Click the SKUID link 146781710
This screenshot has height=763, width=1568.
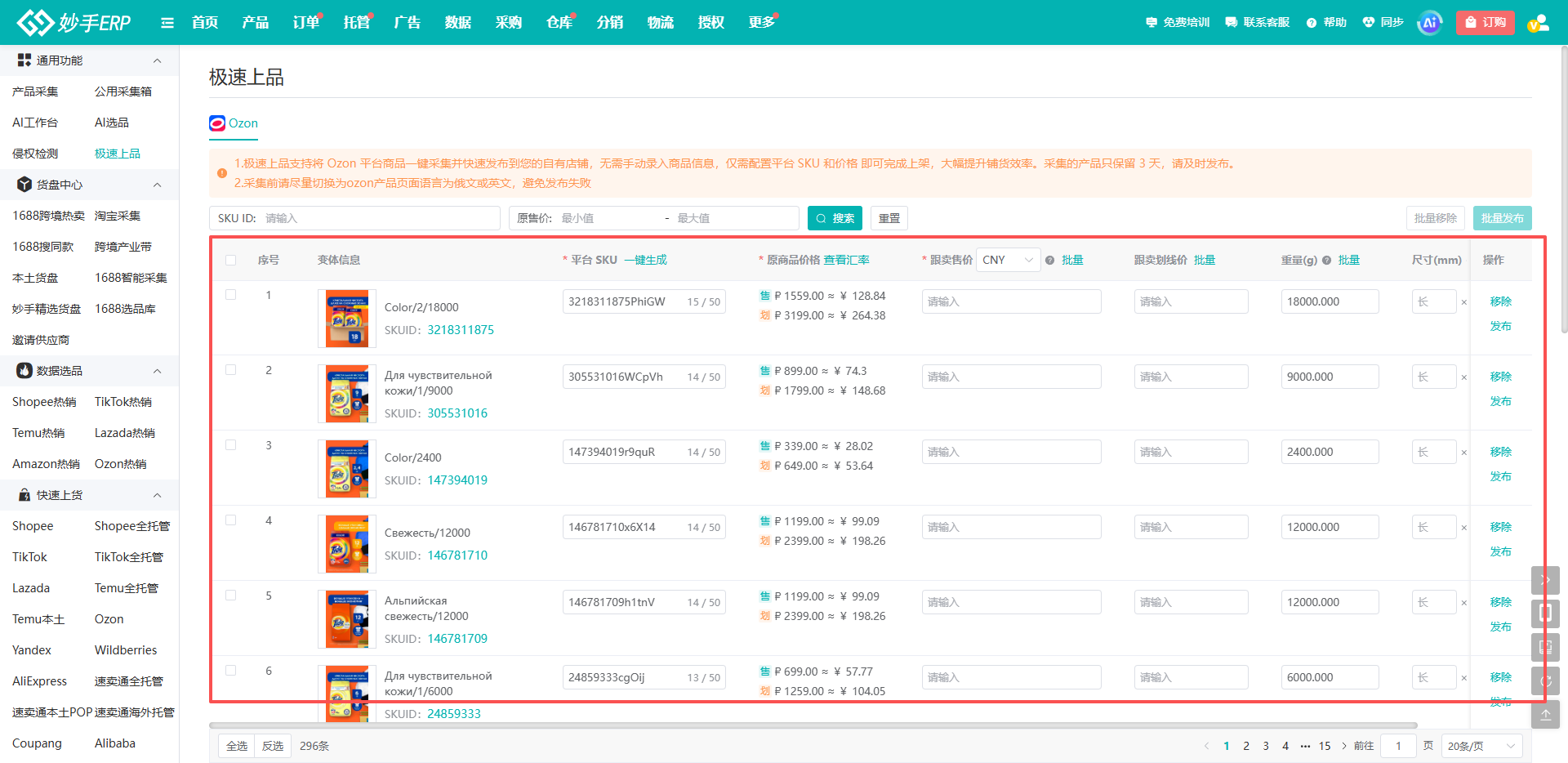[457, 556]
